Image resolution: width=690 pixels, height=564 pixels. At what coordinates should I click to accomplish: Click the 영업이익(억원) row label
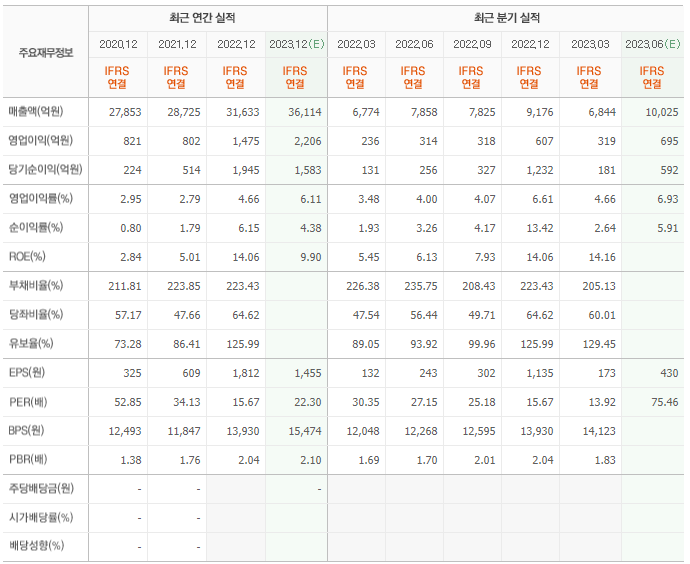point(40,141)
